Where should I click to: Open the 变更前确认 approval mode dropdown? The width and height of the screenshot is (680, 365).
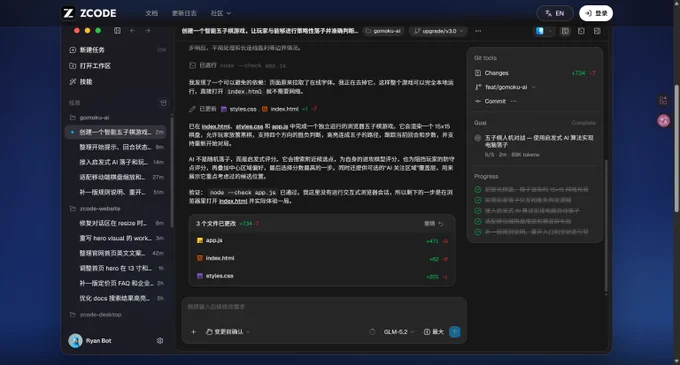click(228, 332)
